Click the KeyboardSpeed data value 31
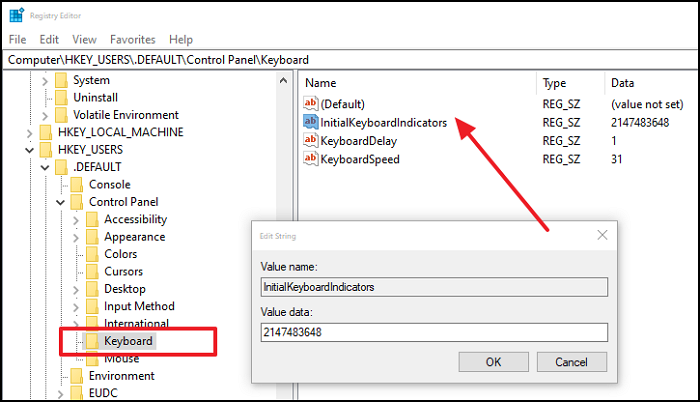Viewport: 700px width, 402px height. click(617, 159)
